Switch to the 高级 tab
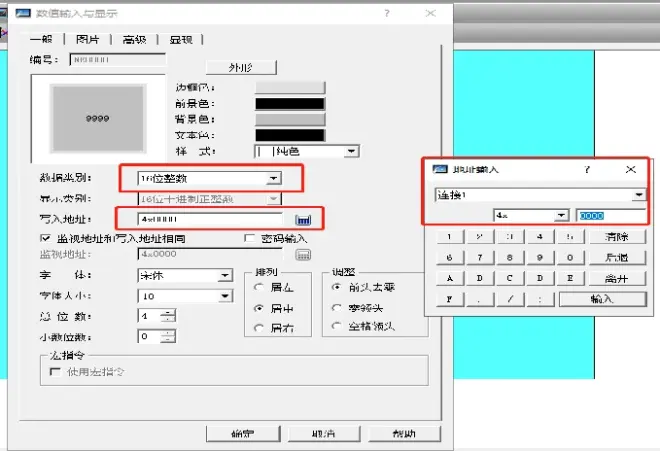The height and width of the screenshot is (451, 660). pos(134,39)
